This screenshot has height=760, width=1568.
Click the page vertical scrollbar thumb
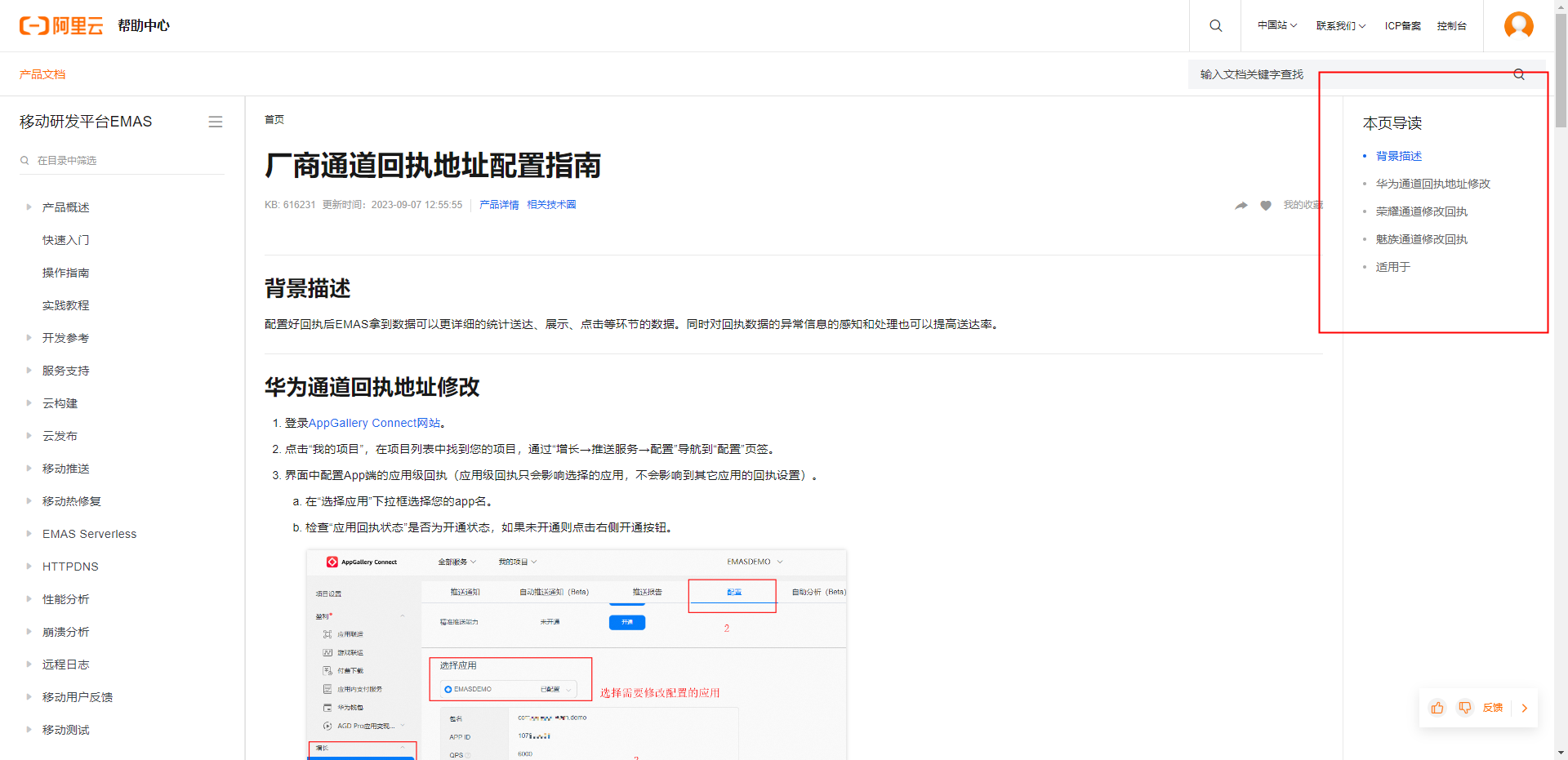[x=1561, y=69]
